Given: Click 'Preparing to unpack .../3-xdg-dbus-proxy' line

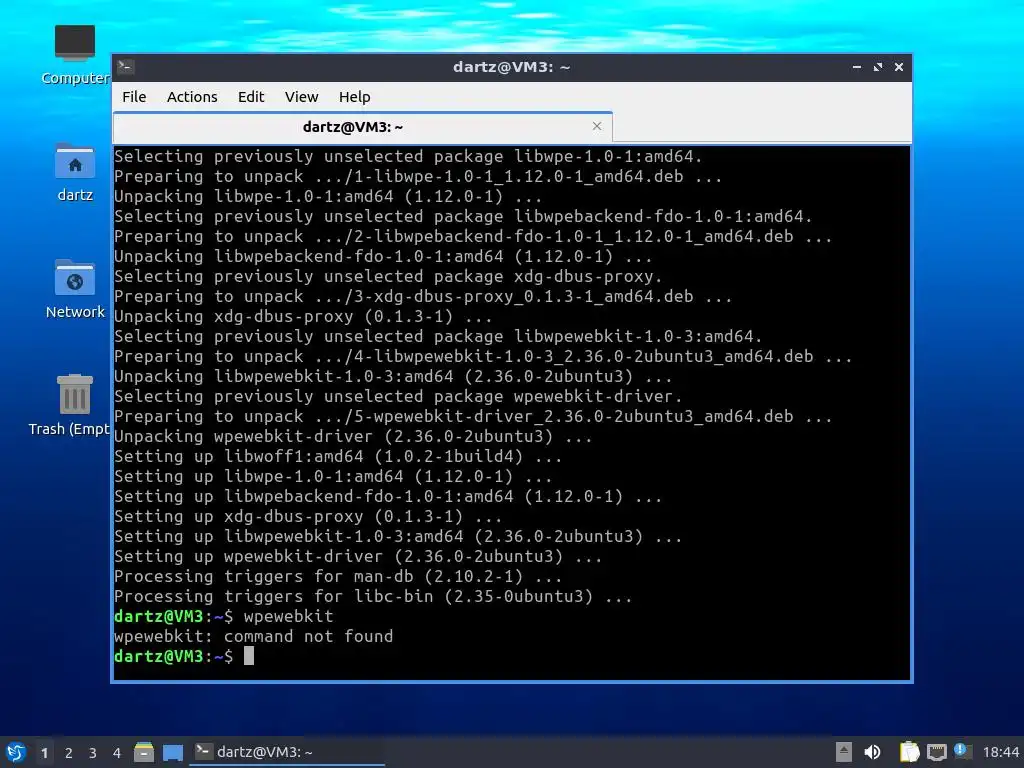Looking at the screenshot, I should tap(423, 296).
